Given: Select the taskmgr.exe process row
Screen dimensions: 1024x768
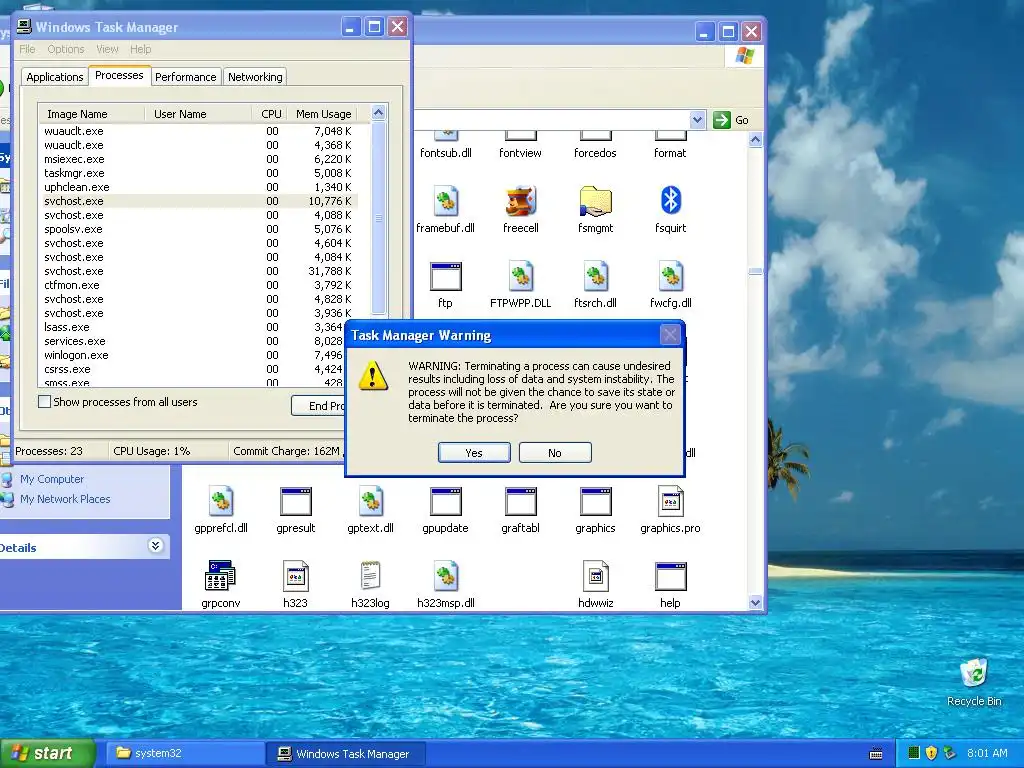Looking at the screenshot, I should tap(200, 173).
